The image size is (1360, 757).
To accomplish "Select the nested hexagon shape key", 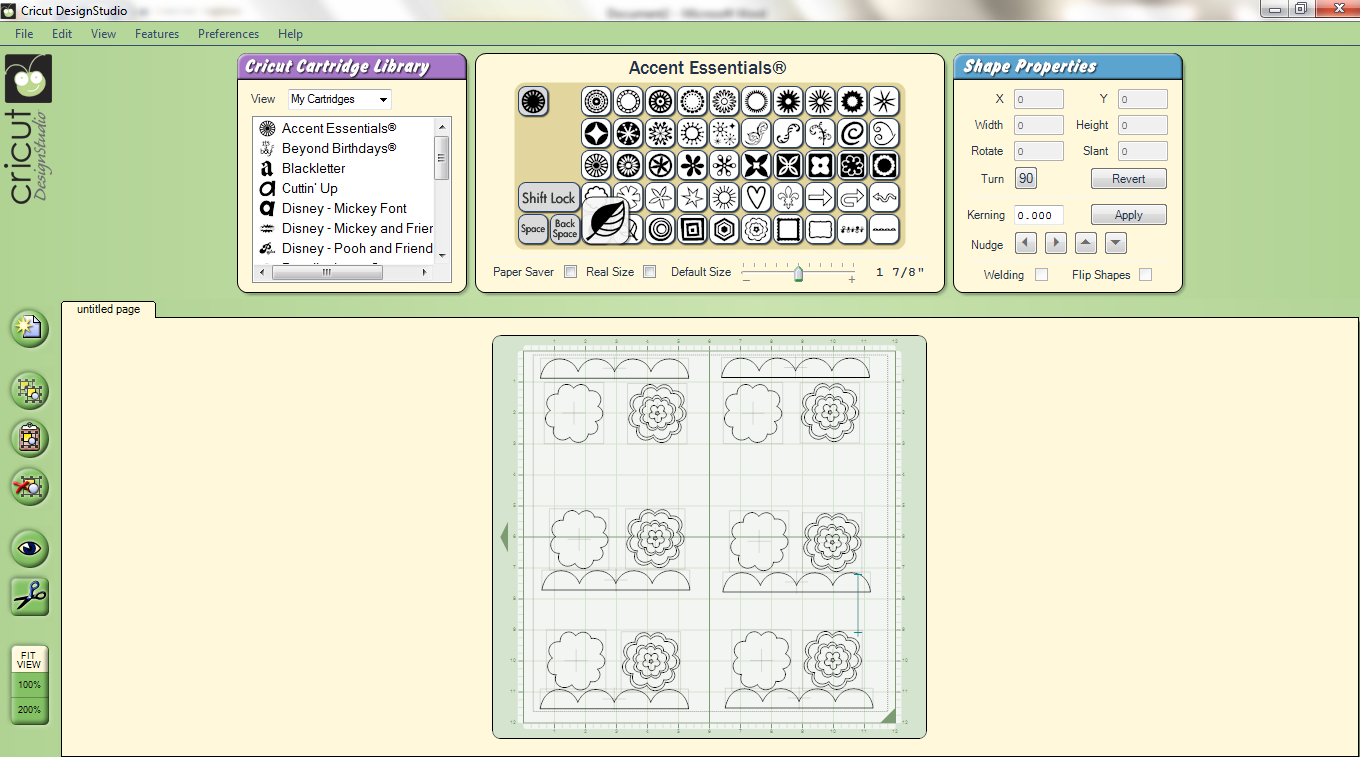I will (724, 229).
